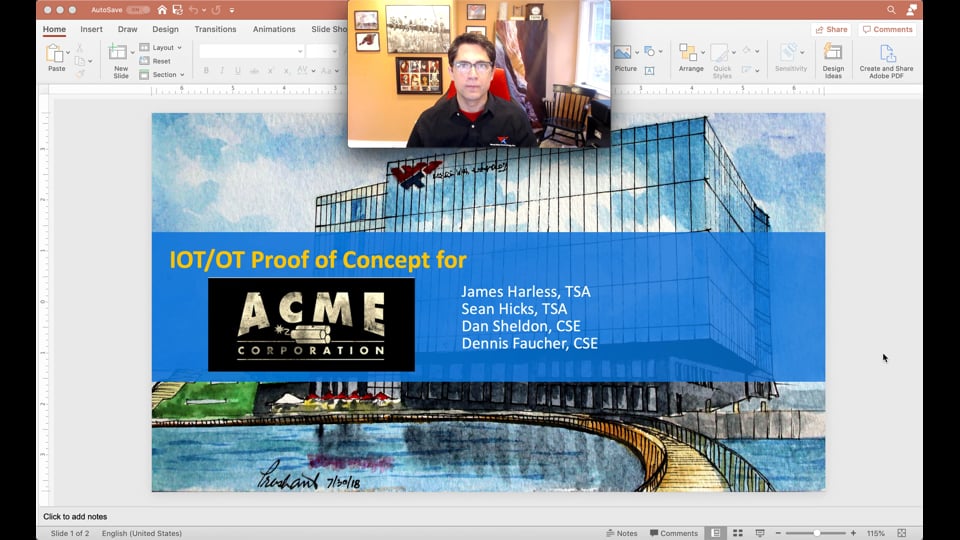Click the Shape Fill bucket icon

click(746, 51)
